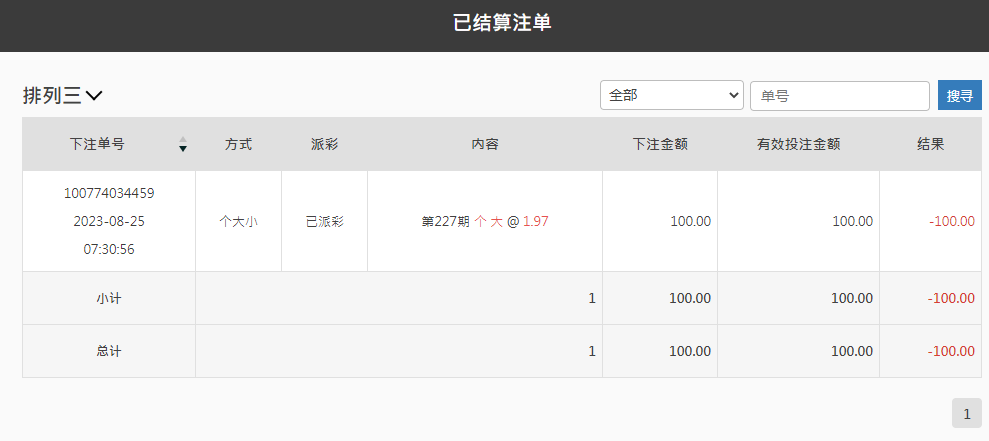This screenshot has height=441, width=989.
Task: Select bet order number 100774034459
Action: pyautogui.click(x=109, y=193)
